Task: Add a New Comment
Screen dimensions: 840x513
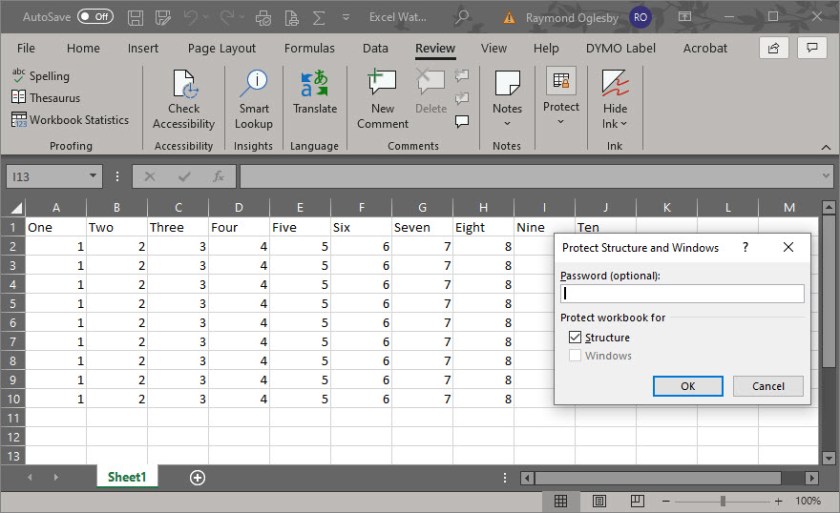Action: (382, 100)
